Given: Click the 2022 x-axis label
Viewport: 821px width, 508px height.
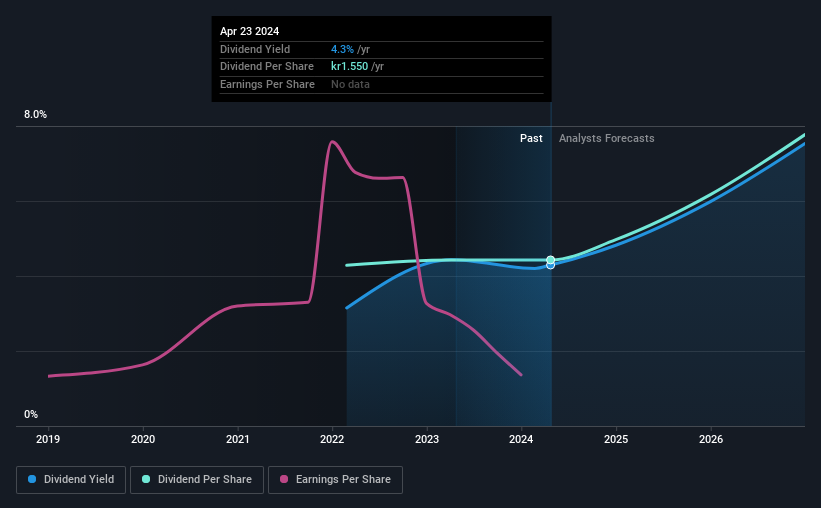Looking at the screenshot, I should 332,439.
